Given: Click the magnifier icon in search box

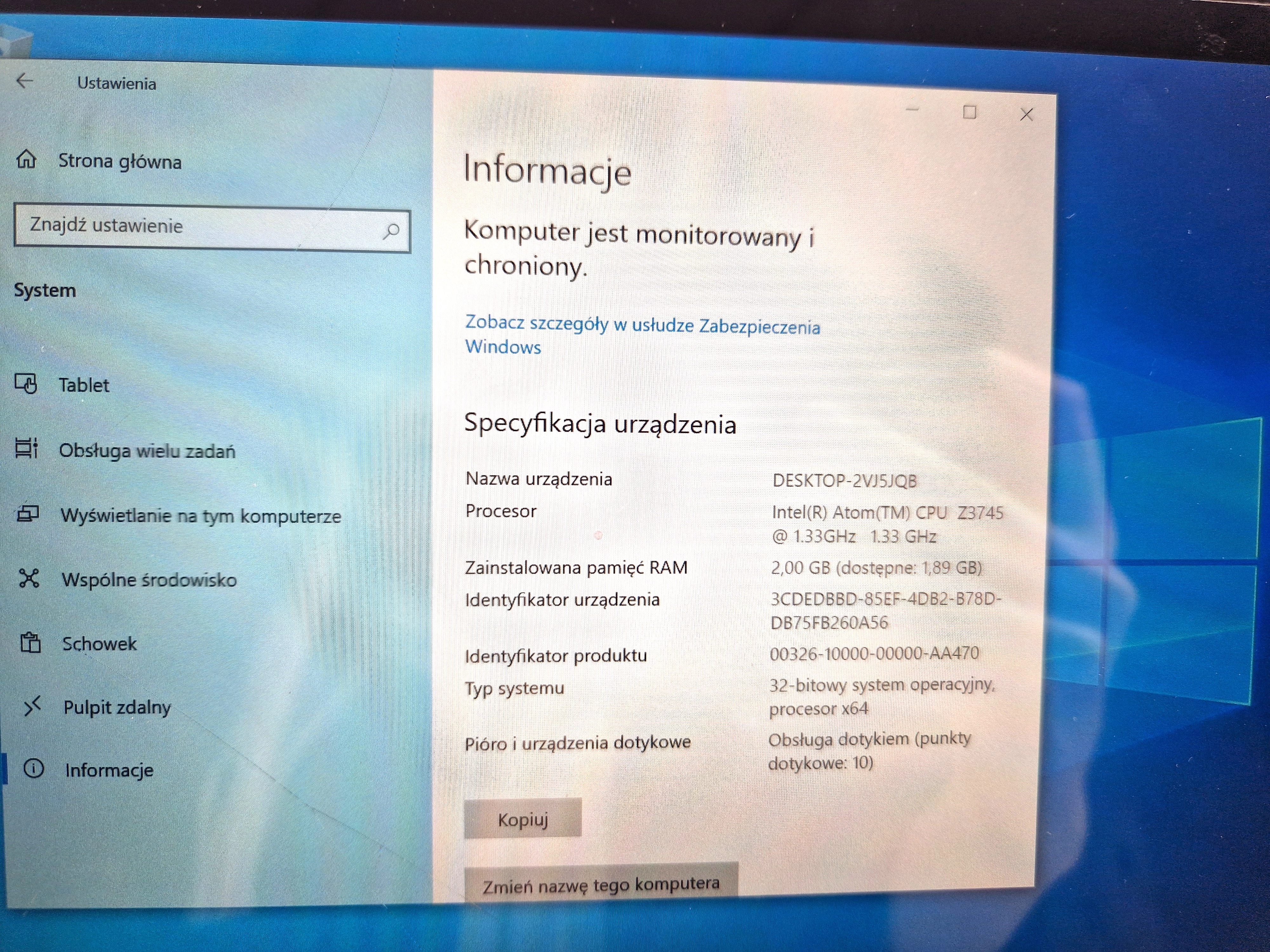Looking at the screenshot, I should click(x=391, y=231).
